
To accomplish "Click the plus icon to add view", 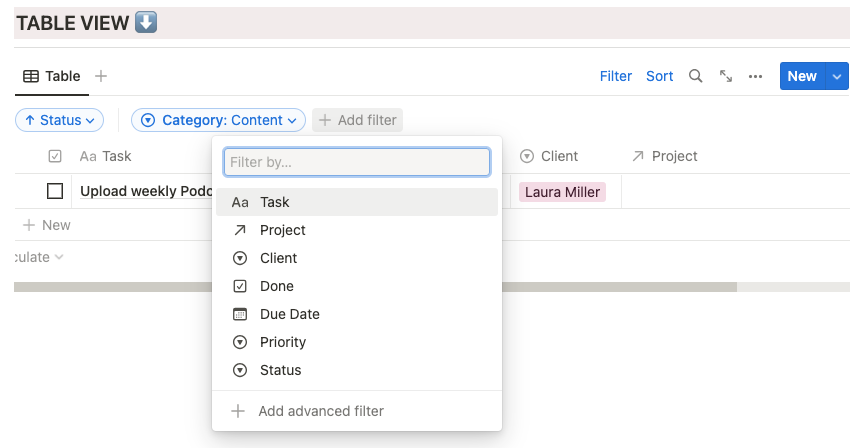I will 101,76.
